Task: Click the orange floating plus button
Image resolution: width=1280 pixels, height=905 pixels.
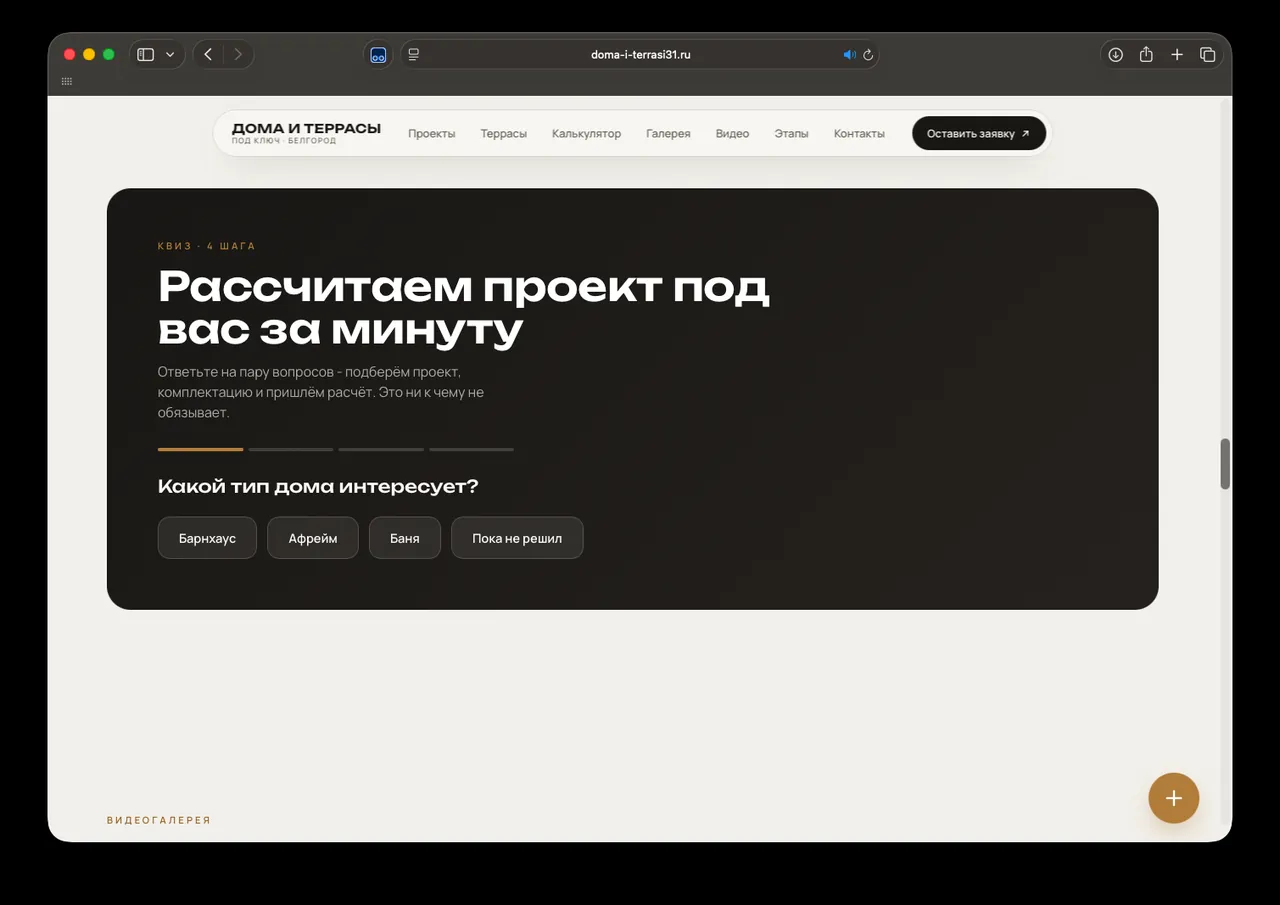Action: pyautogui.click(x=1174, y=798)
